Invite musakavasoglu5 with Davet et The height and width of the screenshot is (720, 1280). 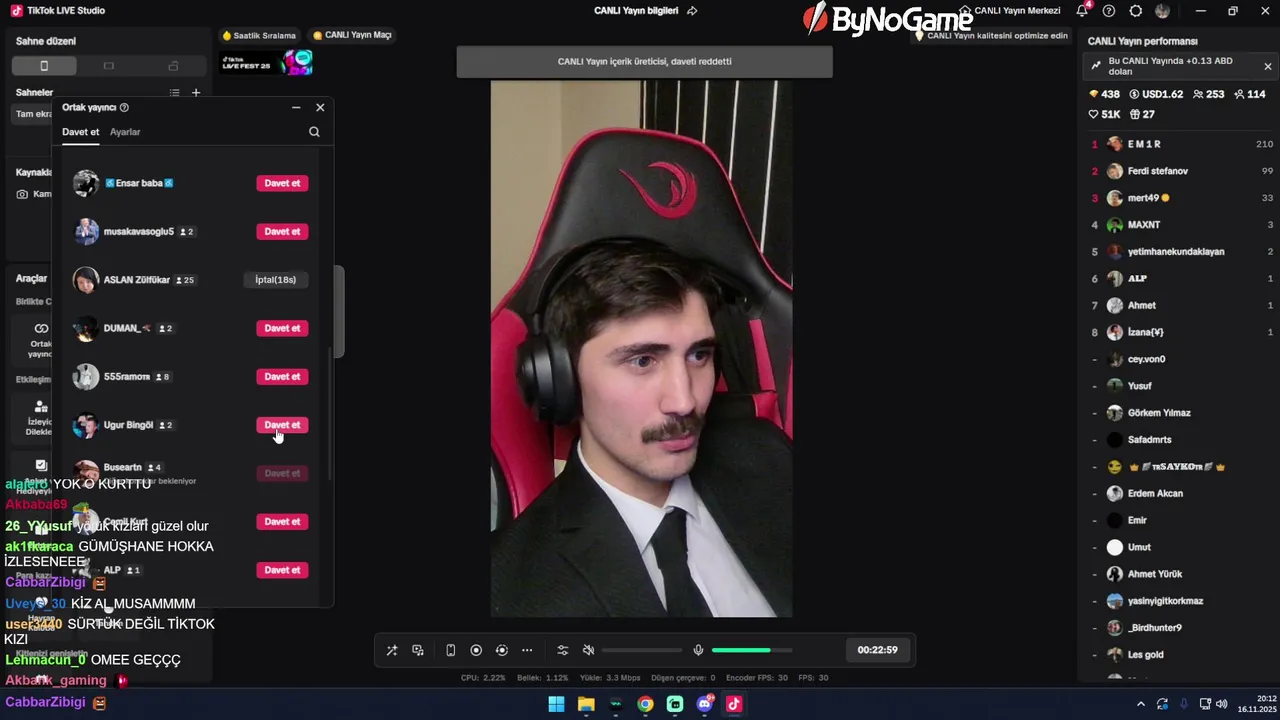coord(282,232)
